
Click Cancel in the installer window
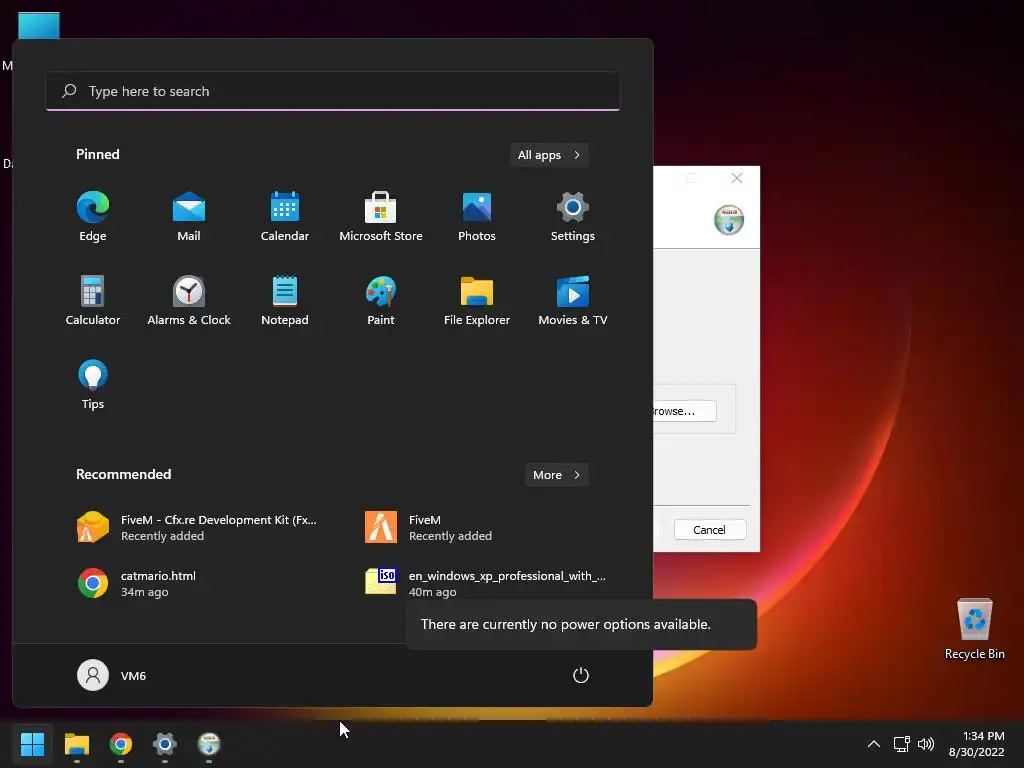coord(710,530)
